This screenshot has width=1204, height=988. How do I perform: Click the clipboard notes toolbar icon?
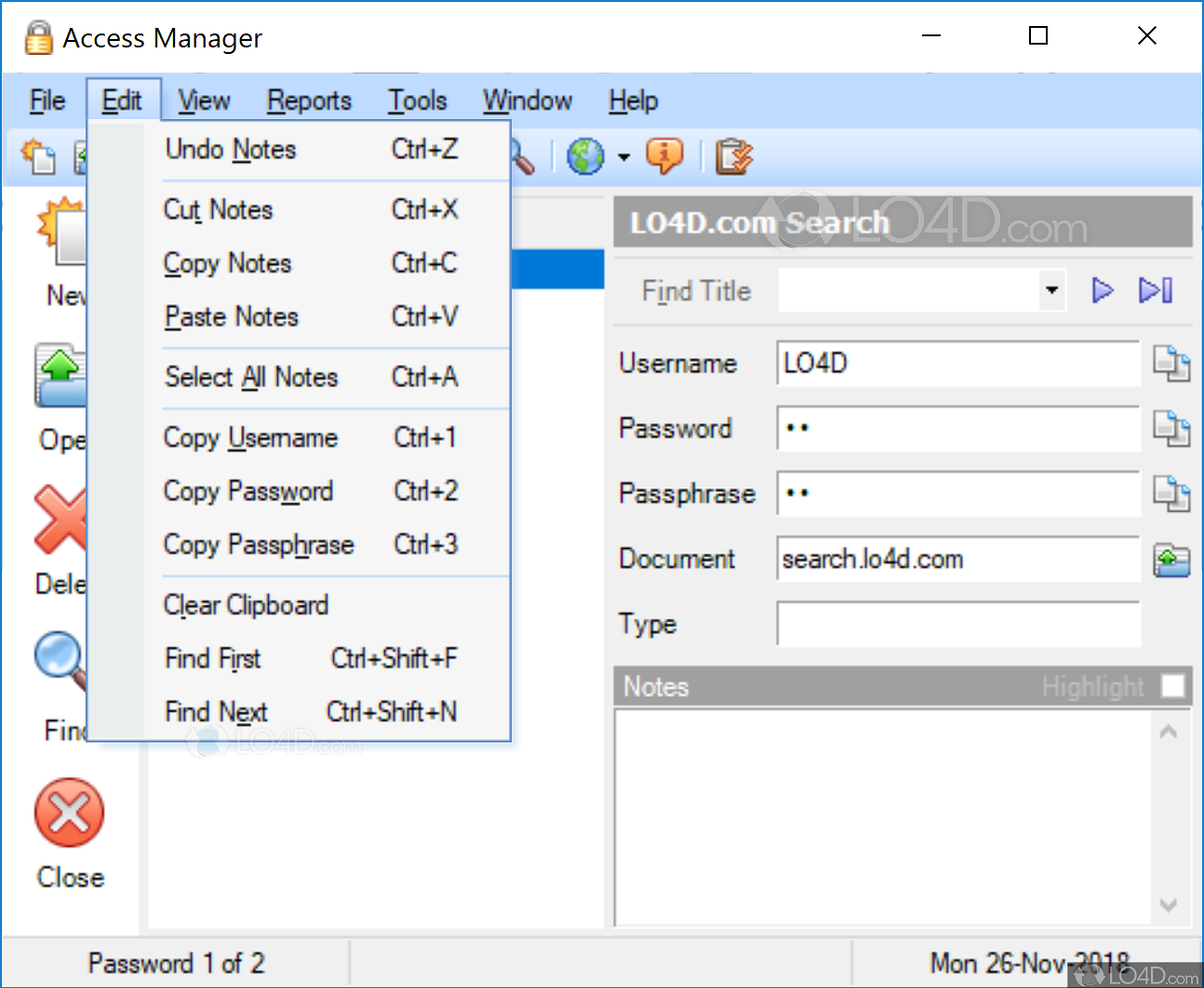[x=733, y=156]
